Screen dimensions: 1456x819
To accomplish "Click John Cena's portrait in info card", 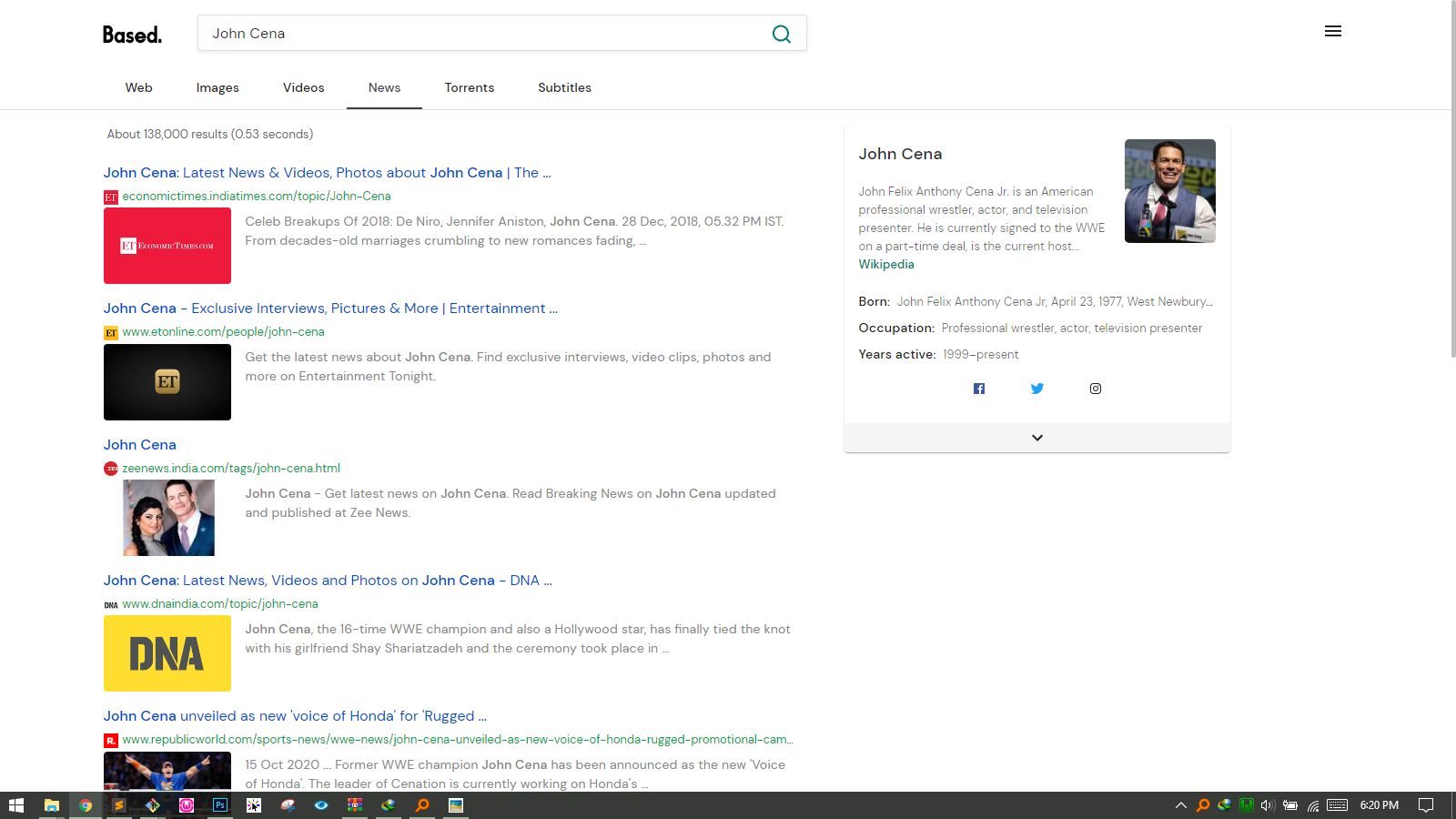I will (1169, 191).
